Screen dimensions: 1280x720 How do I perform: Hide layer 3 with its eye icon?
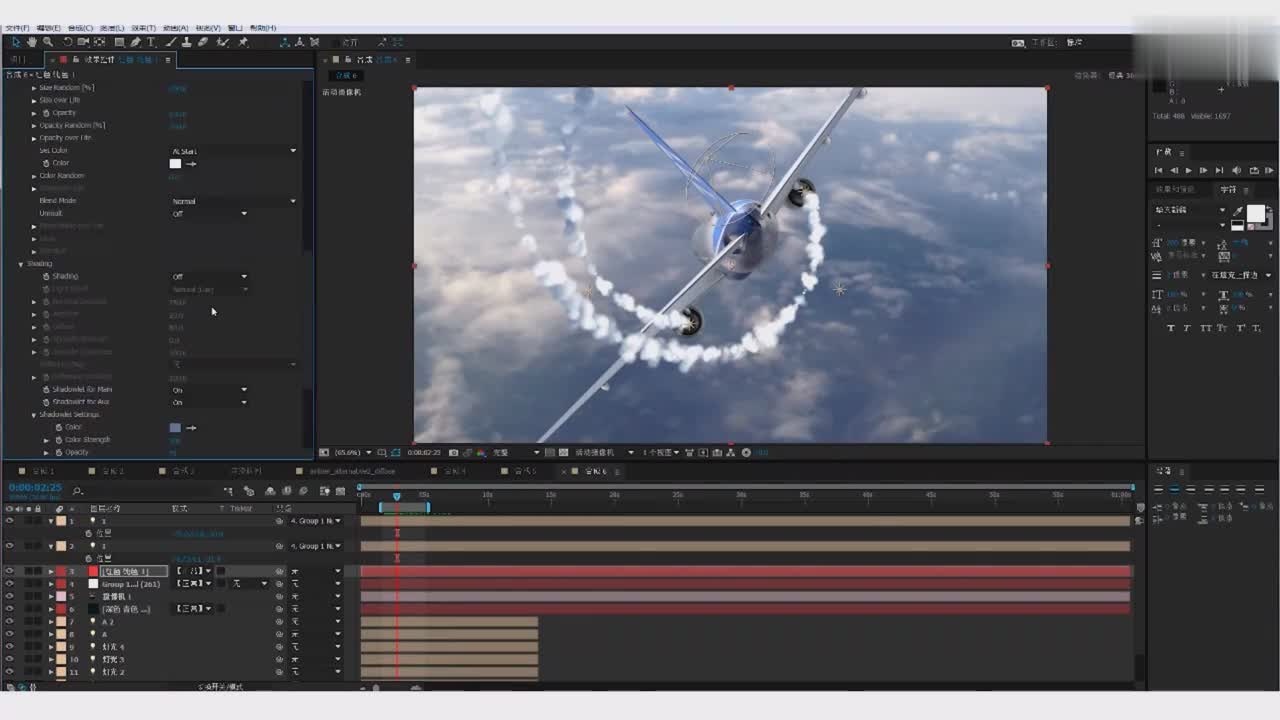click(x=9, y=571)
